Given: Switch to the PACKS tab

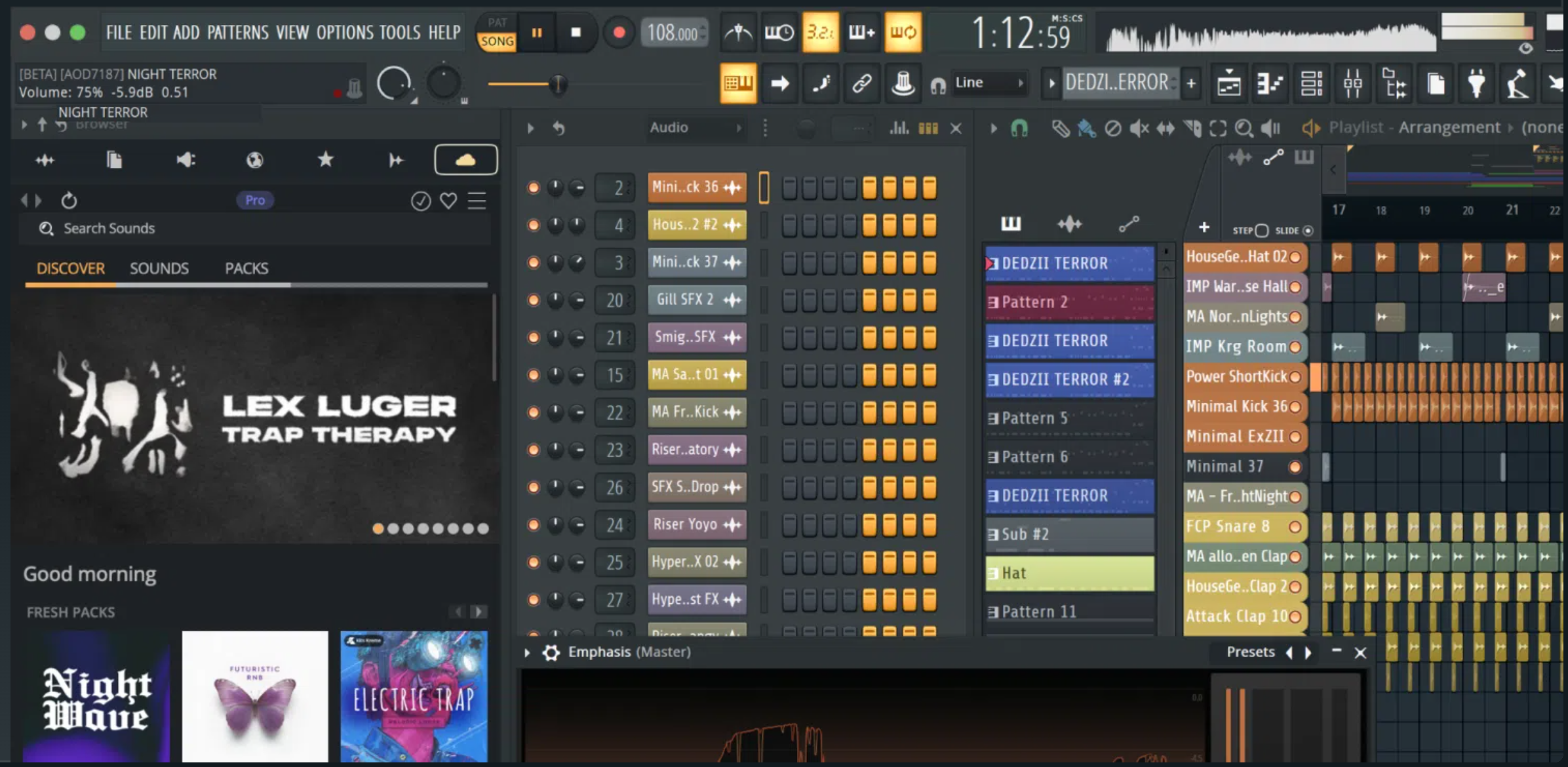Looking at the screenshot, I should click(246, 268).
